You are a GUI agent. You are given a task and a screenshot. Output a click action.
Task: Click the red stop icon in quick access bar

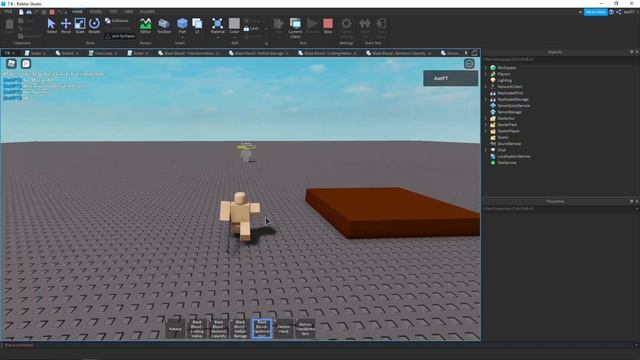click(52, 12)
